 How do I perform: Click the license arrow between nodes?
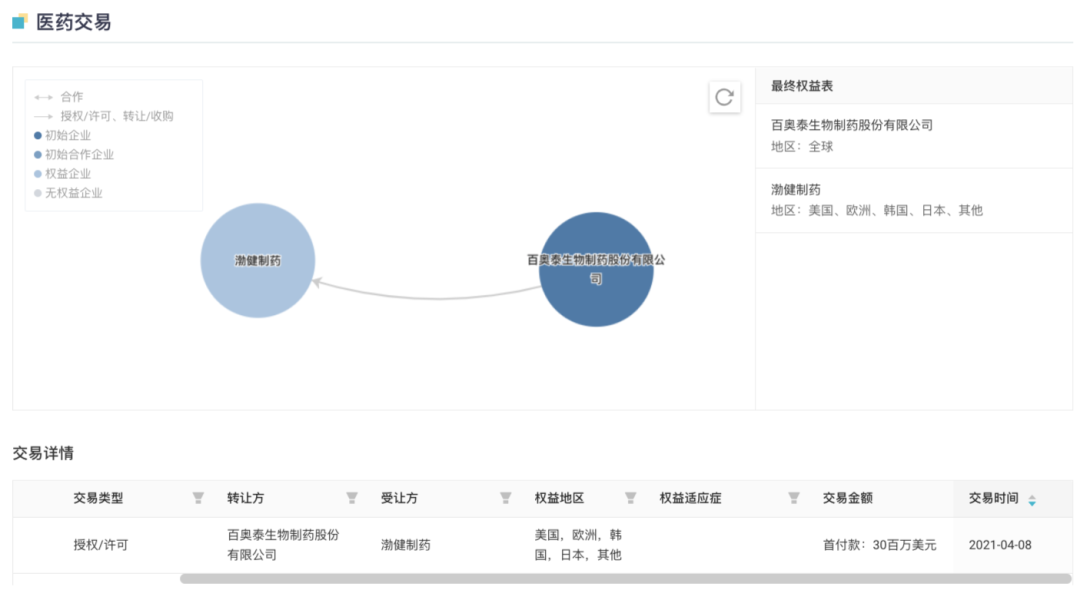[427, 297]
